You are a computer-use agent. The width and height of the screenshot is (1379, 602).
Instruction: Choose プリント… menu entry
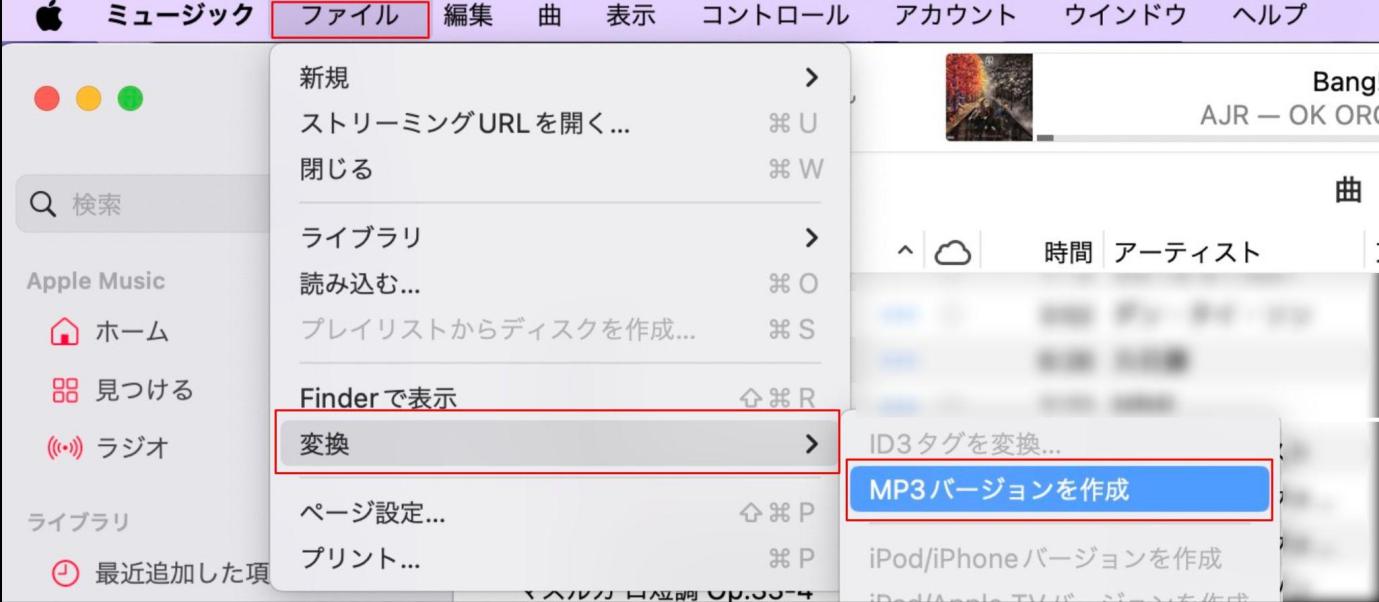[560, 559]
